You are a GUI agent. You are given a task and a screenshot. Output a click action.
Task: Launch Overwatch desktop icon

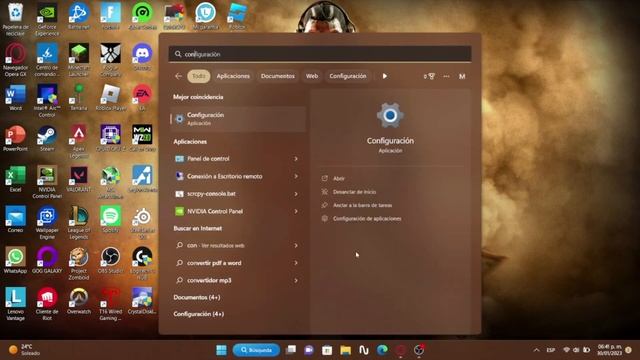coord(78,301)
